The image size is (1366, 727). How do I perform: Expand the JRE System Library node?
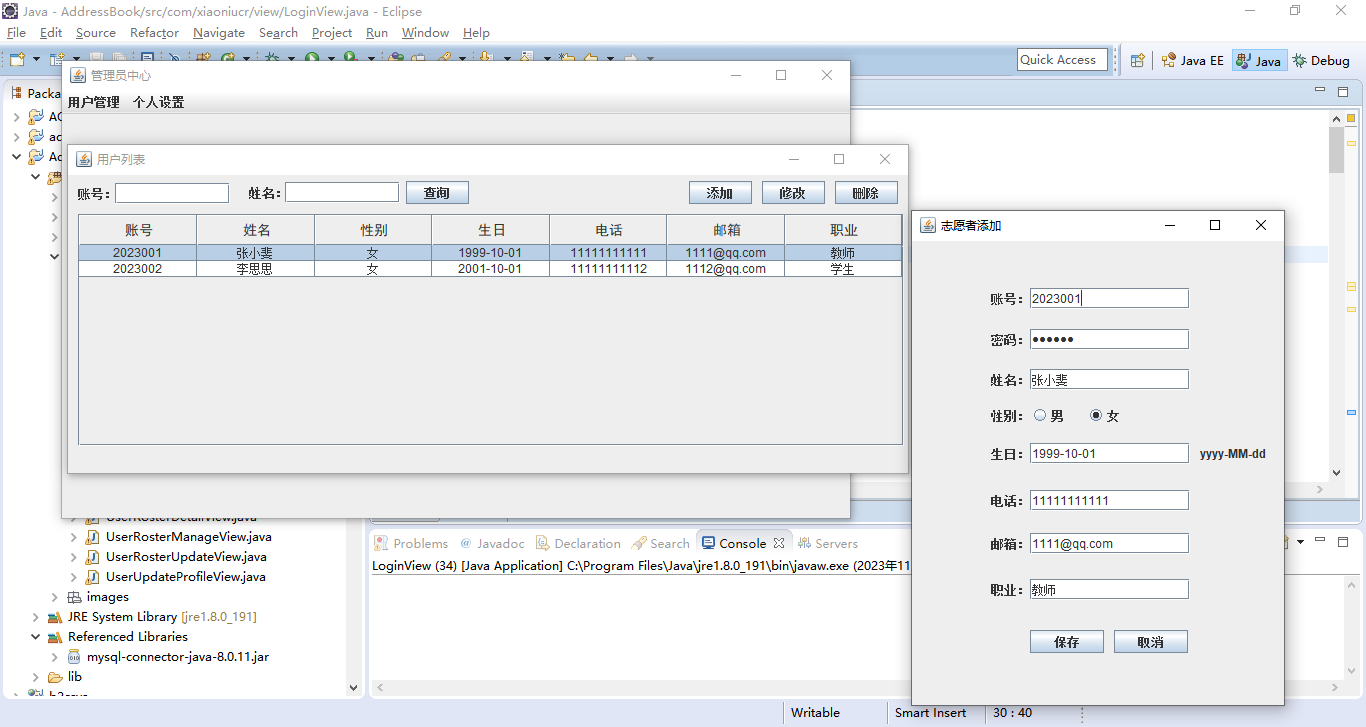tap(36, 617)
